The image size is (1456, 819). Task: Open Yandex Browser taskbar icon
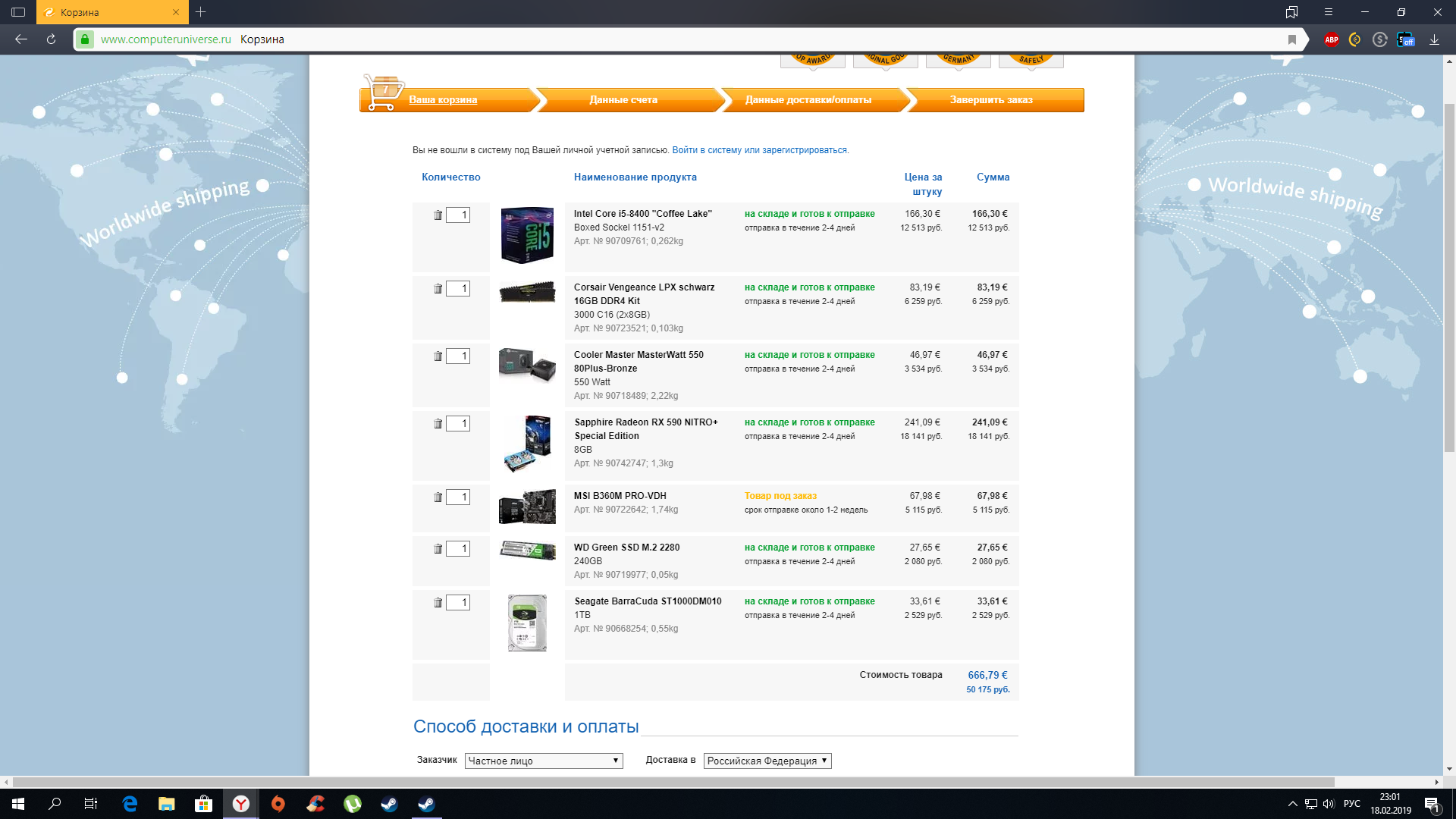tap(240, 804)
